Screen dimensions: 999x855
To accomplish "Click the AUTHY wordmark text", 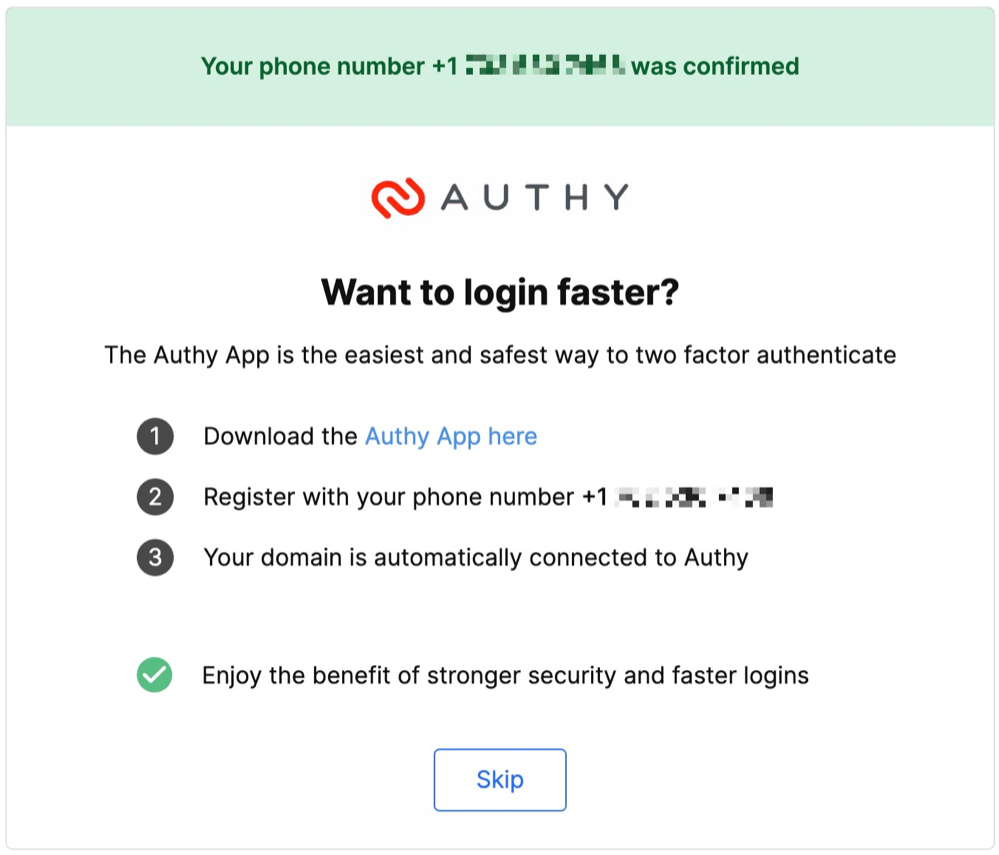I will coord(535,197).
